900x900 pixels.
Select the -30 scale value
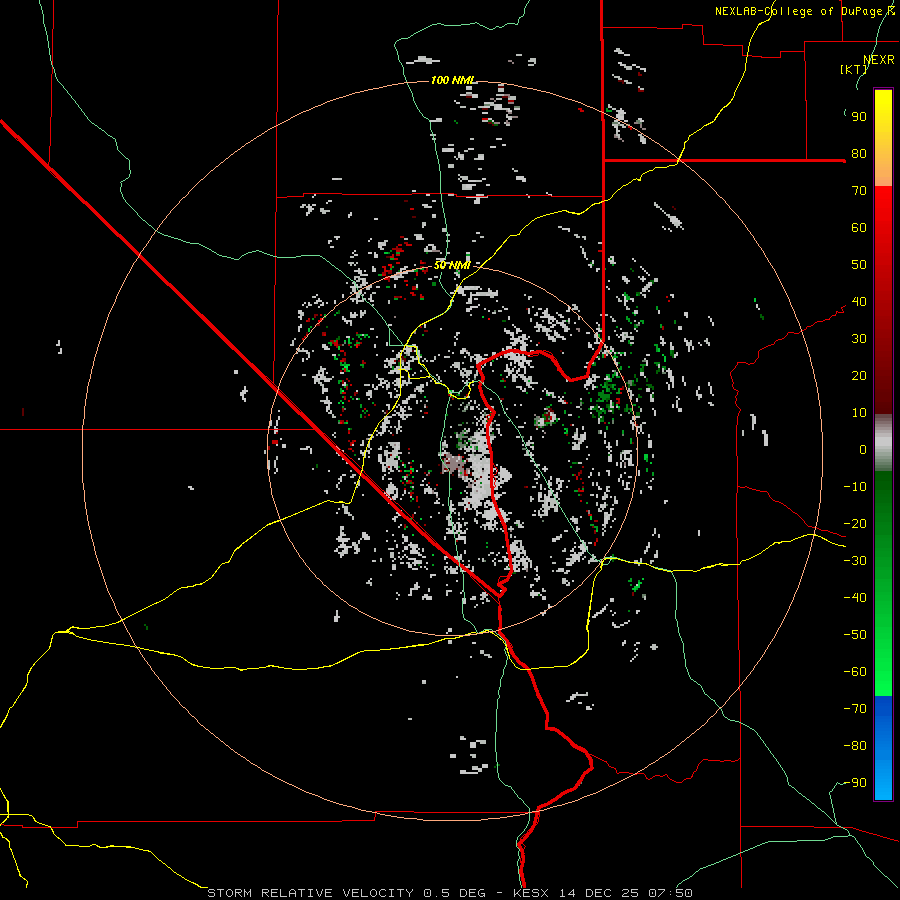click(855, 561)
